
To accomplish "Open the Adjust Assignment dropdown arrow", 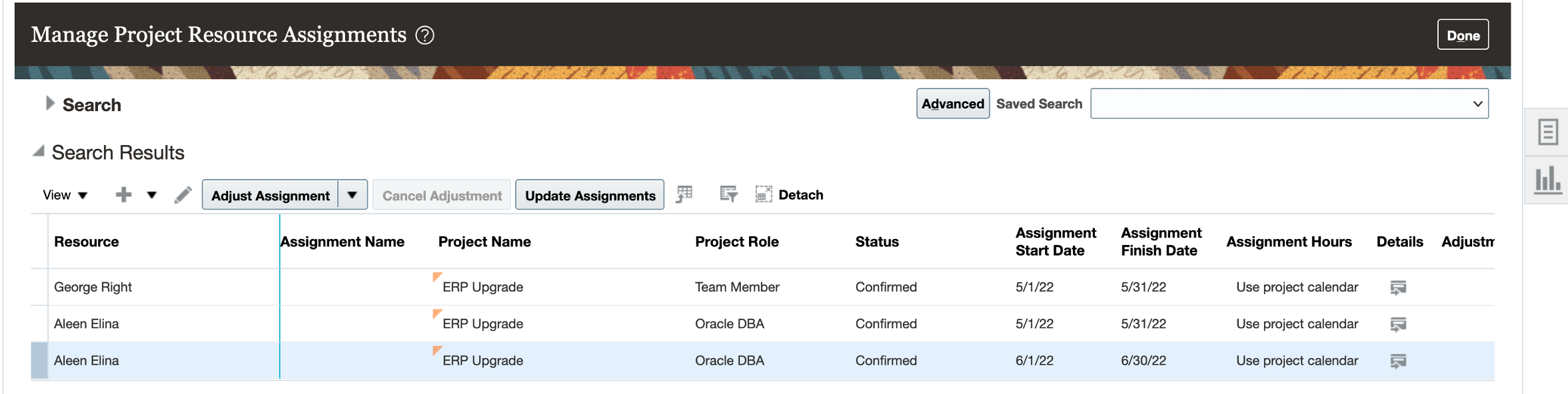I will [353, 195].
